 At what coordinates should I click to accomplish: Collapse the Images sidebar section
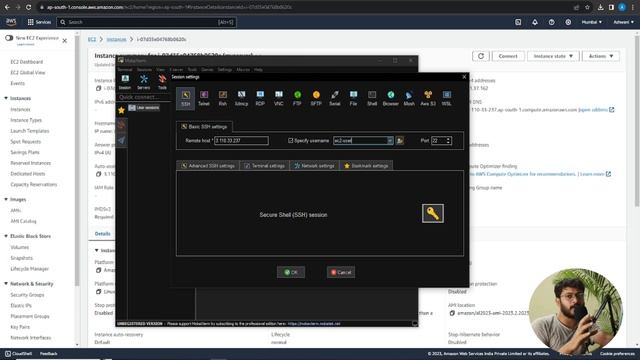click(x=6, y=200)
